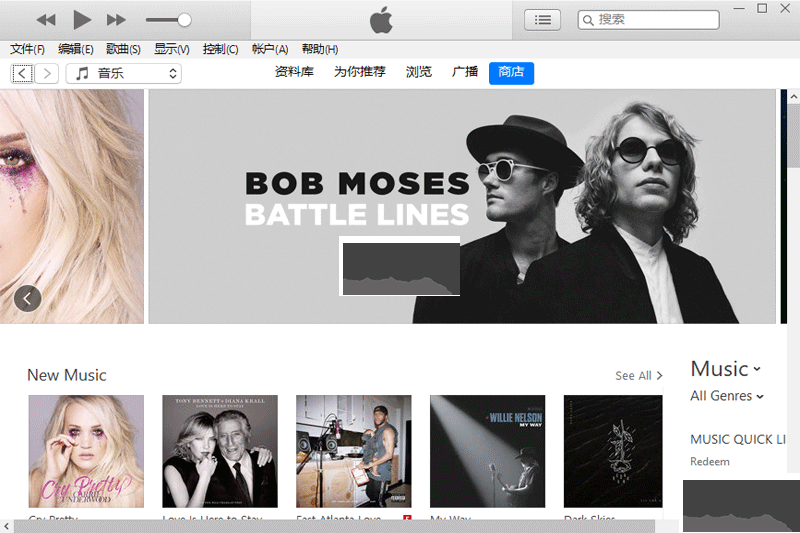Open the Willie Nelson My Way album
This screenshot has height=533, width=800.
tap(487, 451)
